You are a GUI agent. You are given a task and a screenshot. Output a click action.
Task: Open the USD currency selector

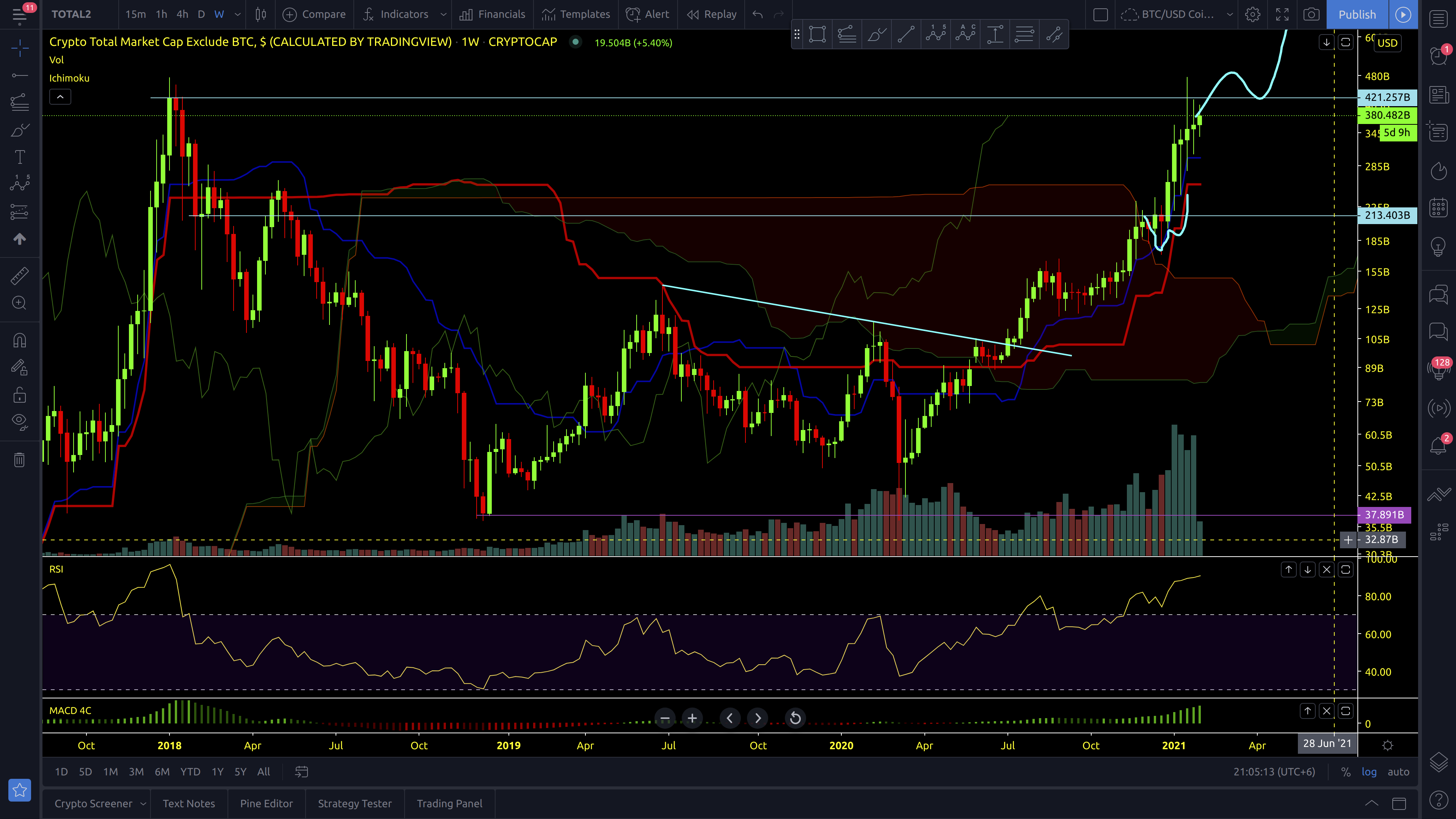pyautogui.click(x=1387, y=43)
